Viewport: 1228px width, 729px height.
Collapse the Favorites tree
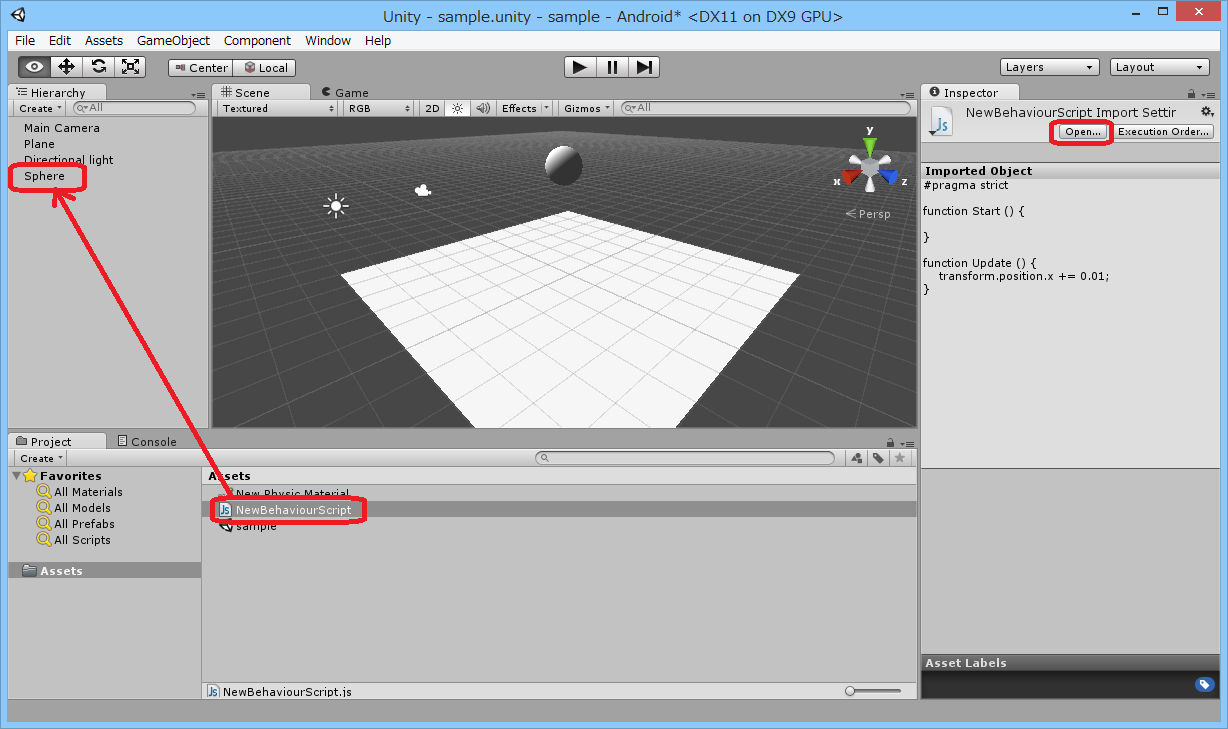point(16,476)
